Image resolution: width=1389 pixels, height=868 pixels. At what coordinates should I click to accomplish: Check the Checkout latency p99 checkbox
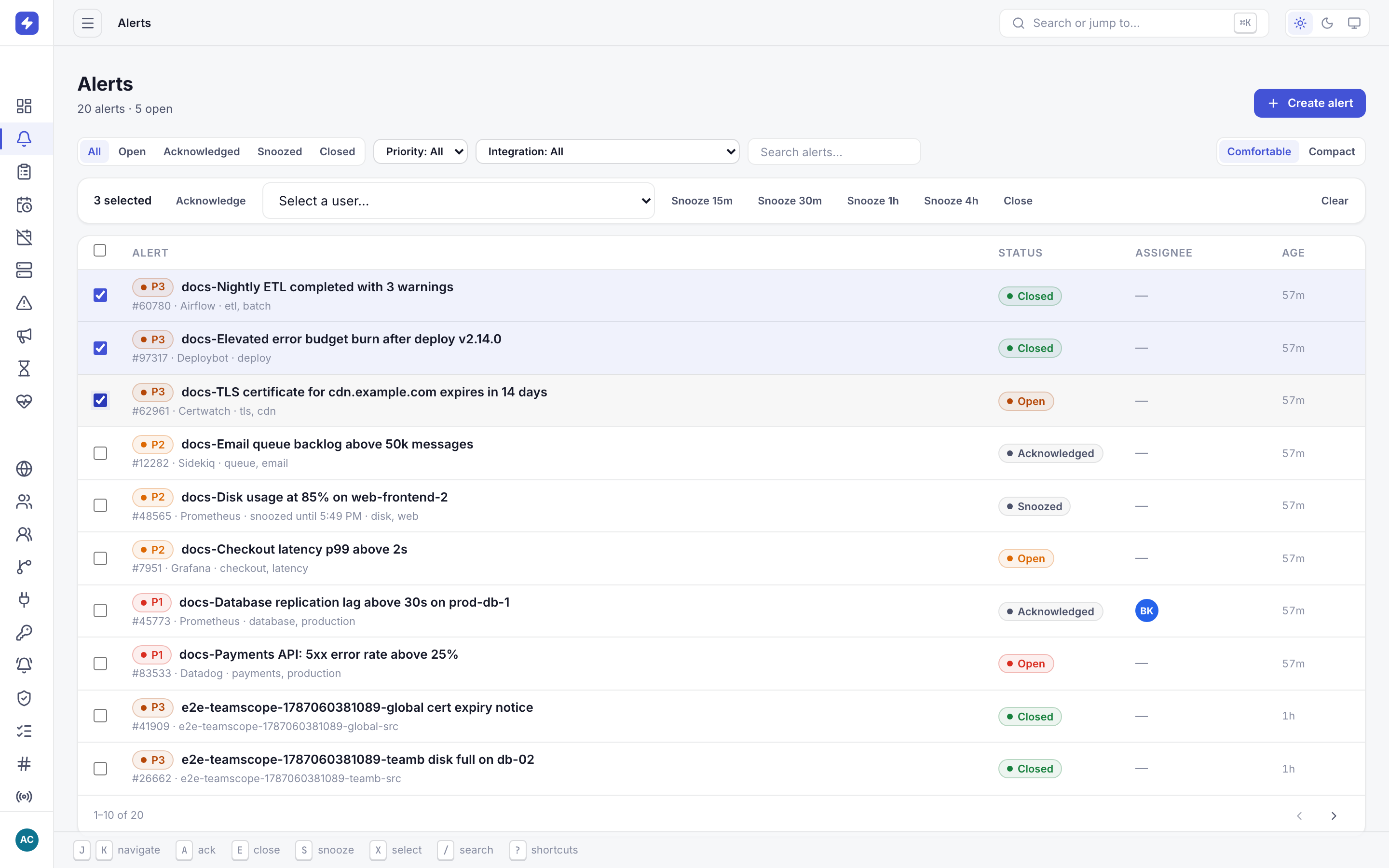pyautogui.click(x=100, y=558)
